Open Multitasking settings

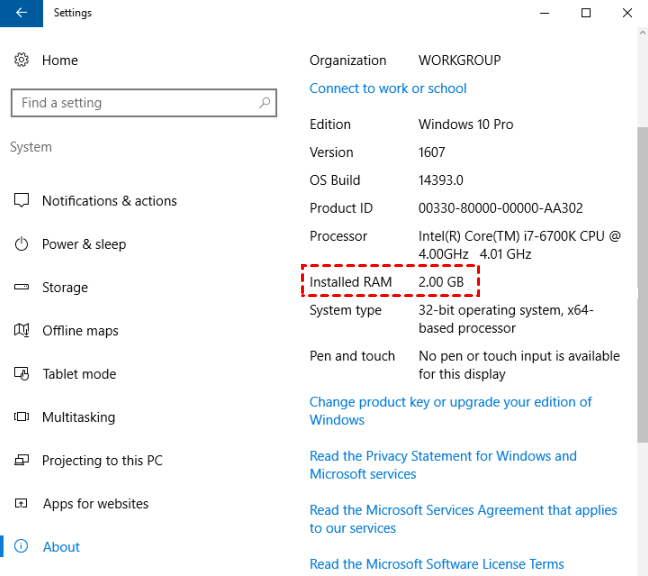[79, 417]
